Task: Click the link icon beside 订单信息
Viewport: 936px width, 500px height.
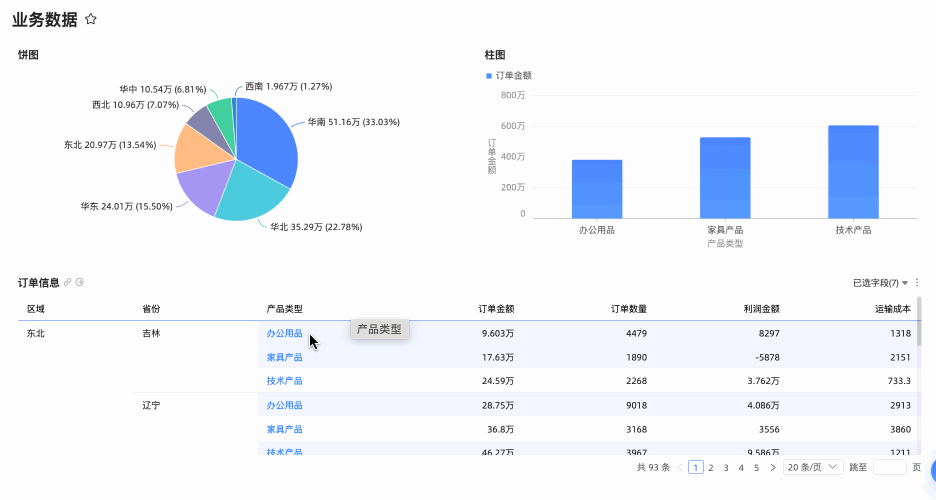Action: 68,282
